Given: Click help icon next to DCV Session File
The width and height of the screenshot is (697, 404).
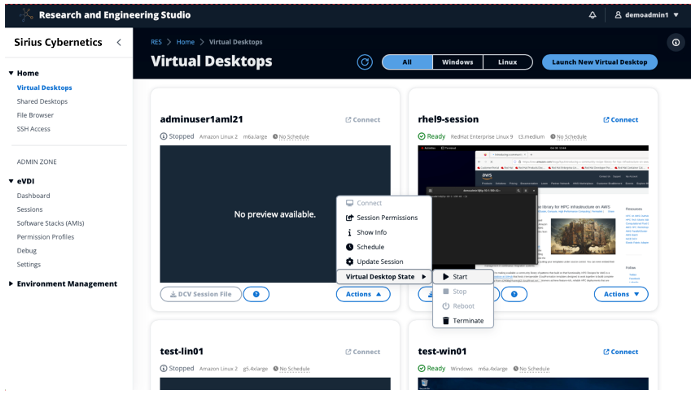Looking at the screenshot, I should click(x=256, y=294).
